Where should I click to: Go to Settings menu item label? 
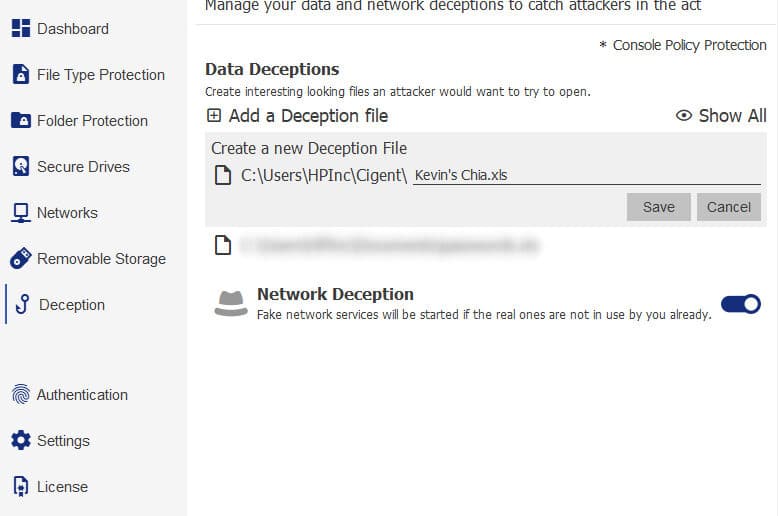click(64, 441)
